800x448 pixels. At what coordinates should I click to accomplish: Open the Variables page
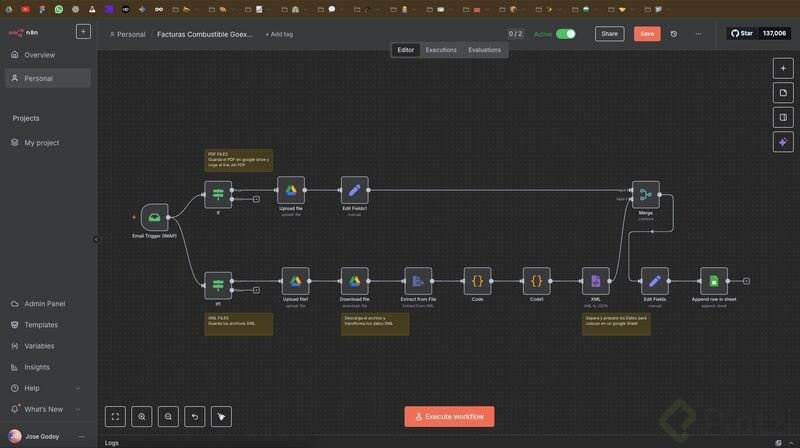(x=39, y=346)
